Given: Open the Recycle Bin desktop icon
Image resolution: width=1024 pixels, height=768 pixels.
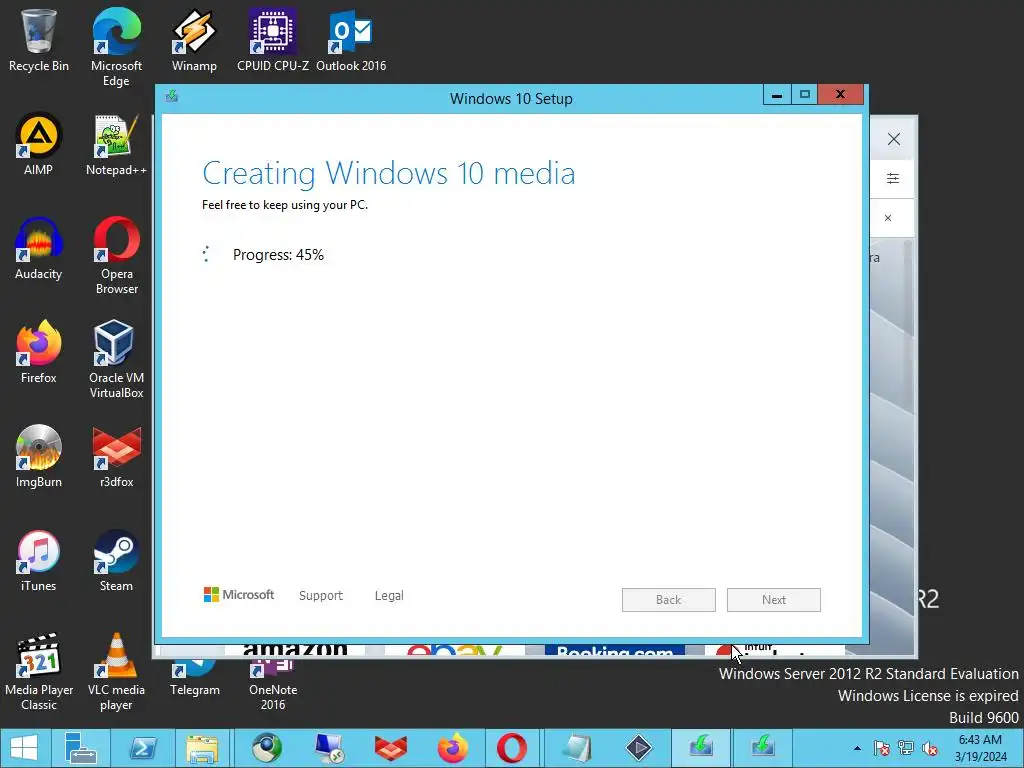Looking at the screenshot, I should tap(39, 39).
